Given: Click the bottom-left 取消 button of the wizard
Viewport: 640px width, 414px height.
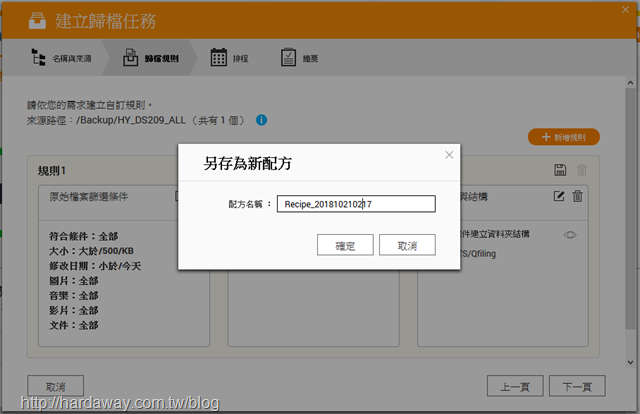Looking at the screenshot, I should point(56,386).
